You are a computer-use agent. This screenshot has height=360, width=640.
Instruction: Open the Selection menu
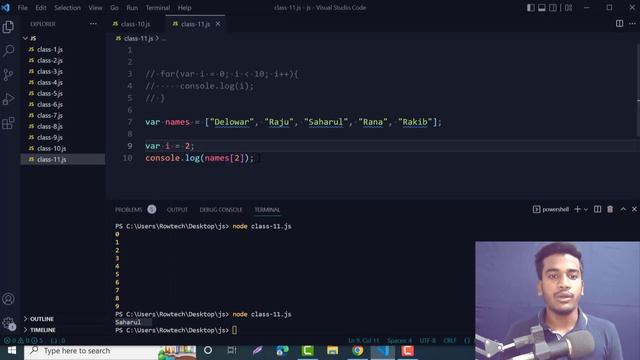point(67,8)
